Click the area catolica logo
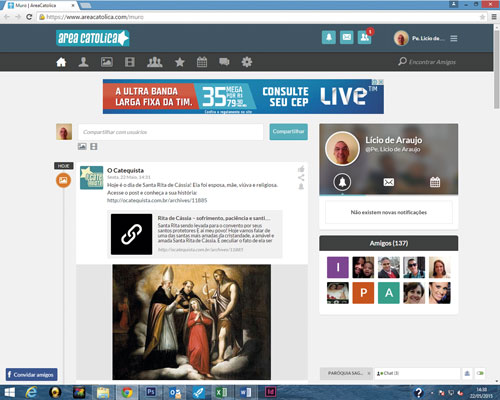This screenshot has width=500, height=400. 93,38
